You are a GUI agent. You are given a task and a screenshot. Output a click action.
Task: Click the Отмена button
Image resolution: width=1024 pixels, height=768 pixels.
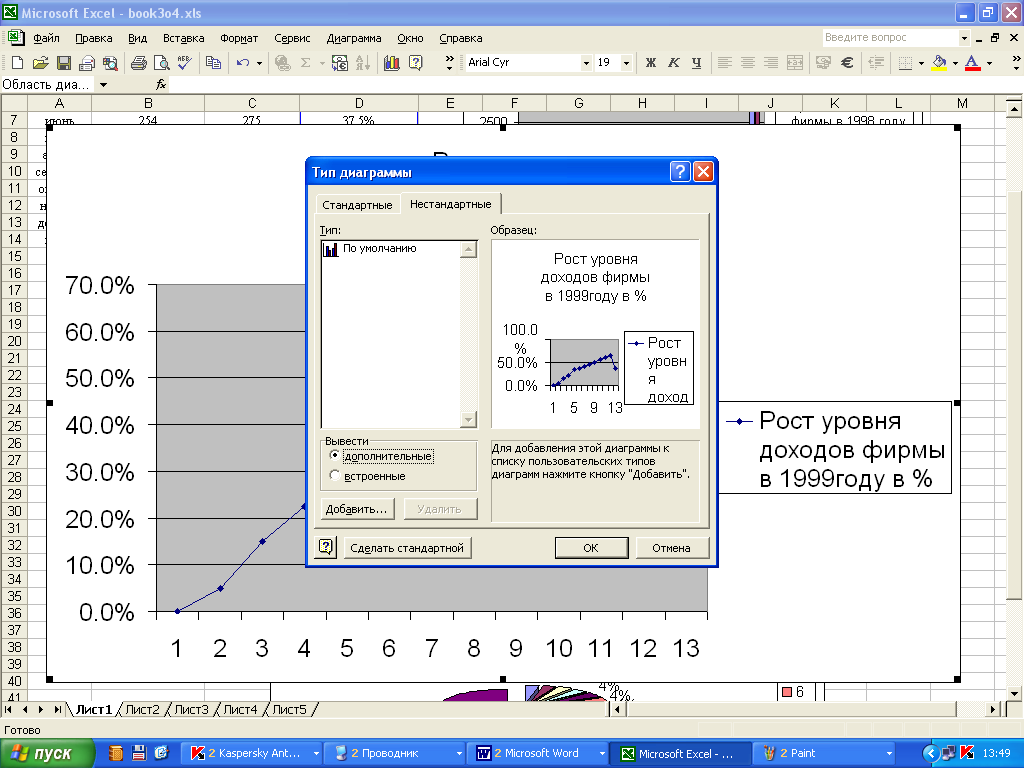point(671,547)
